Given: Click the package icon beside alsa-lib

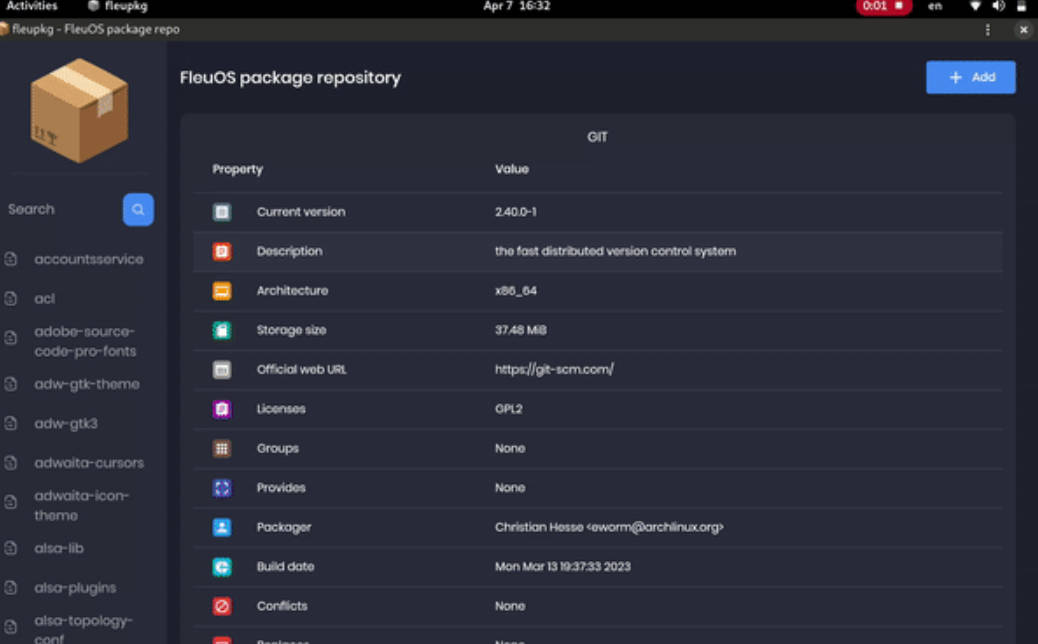Looking at the screenshot, I should (x=11, y=548).
